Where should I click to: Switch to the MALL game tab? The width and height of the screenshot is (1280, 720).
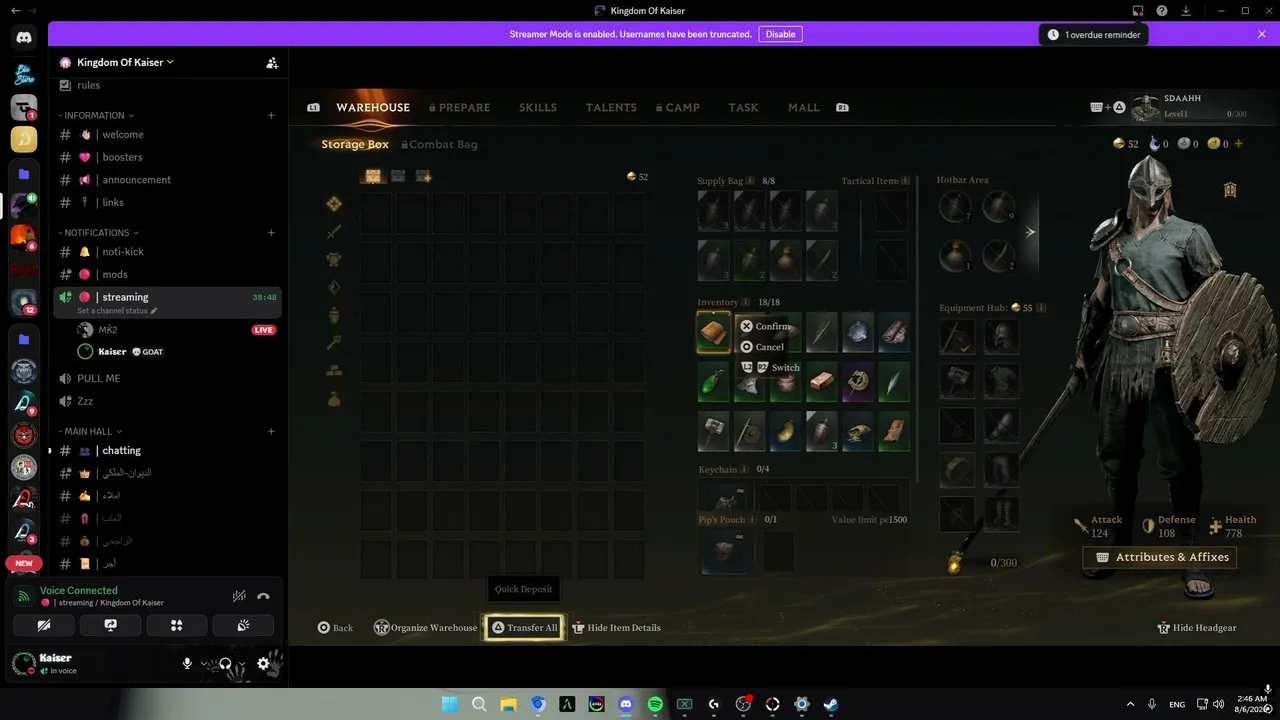tap(803, 108)
